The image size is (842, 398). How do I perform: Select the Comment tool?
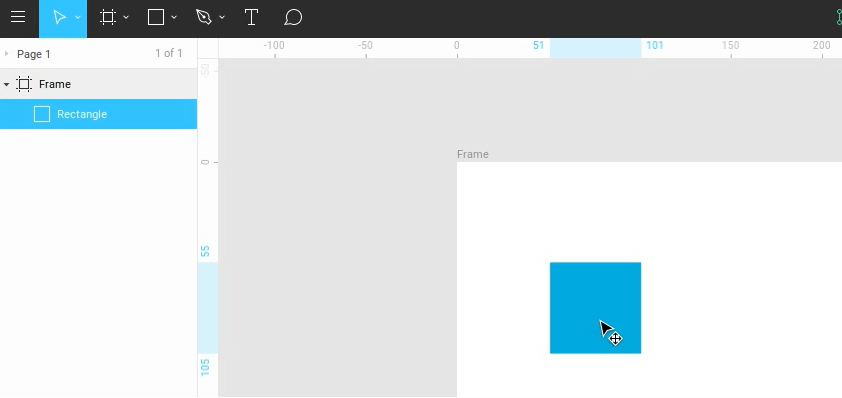click(293, 17)
